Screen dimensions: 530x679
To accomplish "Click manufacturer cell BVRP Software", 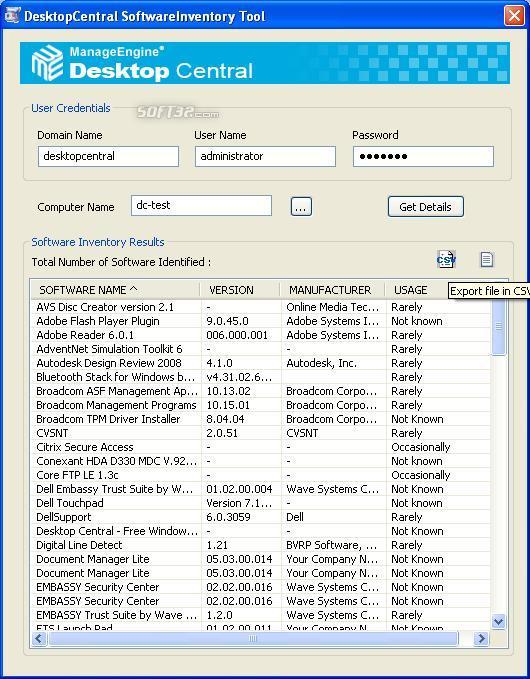I will tap(332, 545).
